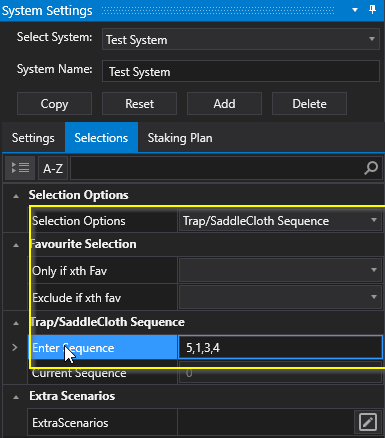Screen dimensions: 385x438
Task: Switch to the Staking Plan tab
Action: 180,138
